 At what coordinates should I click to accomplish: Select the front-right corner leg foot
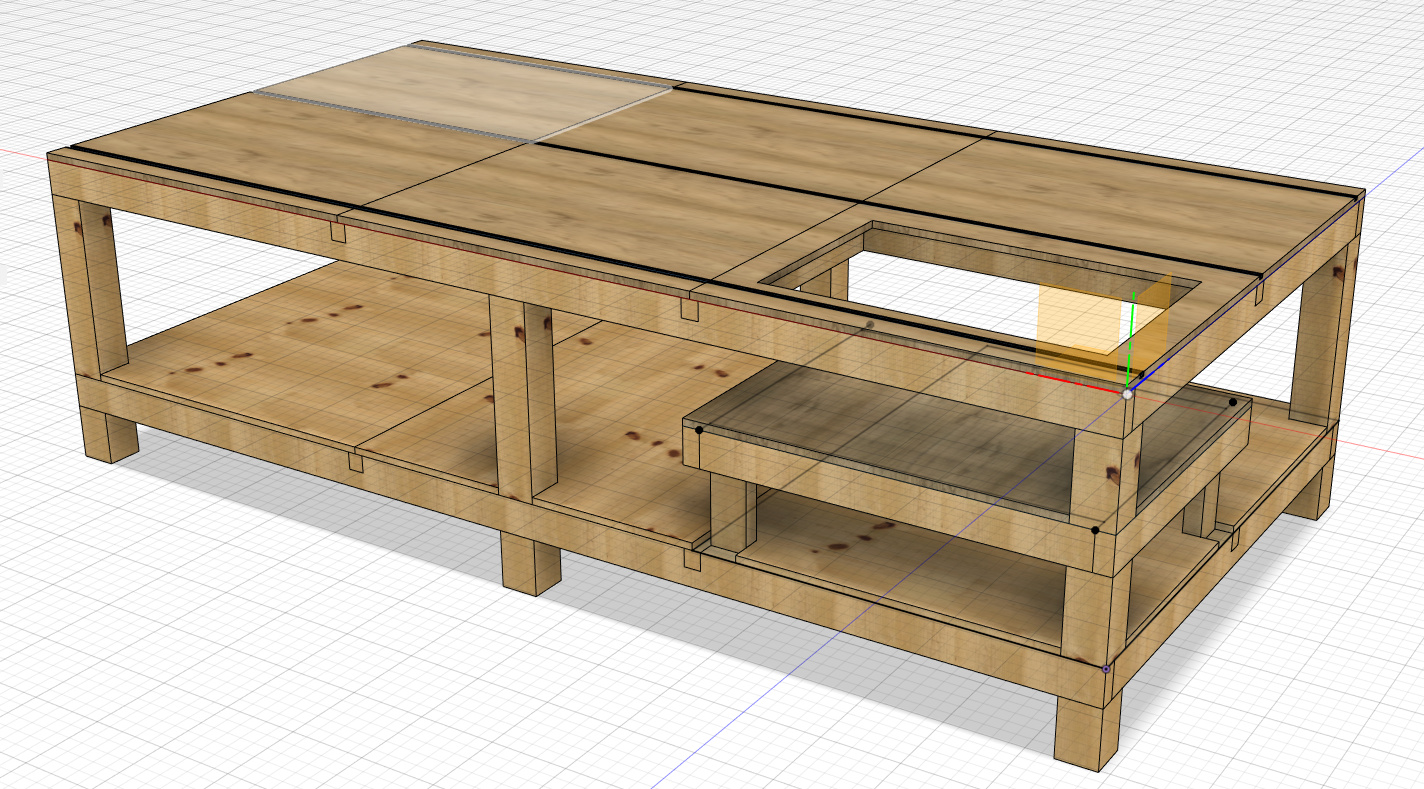1089,730
